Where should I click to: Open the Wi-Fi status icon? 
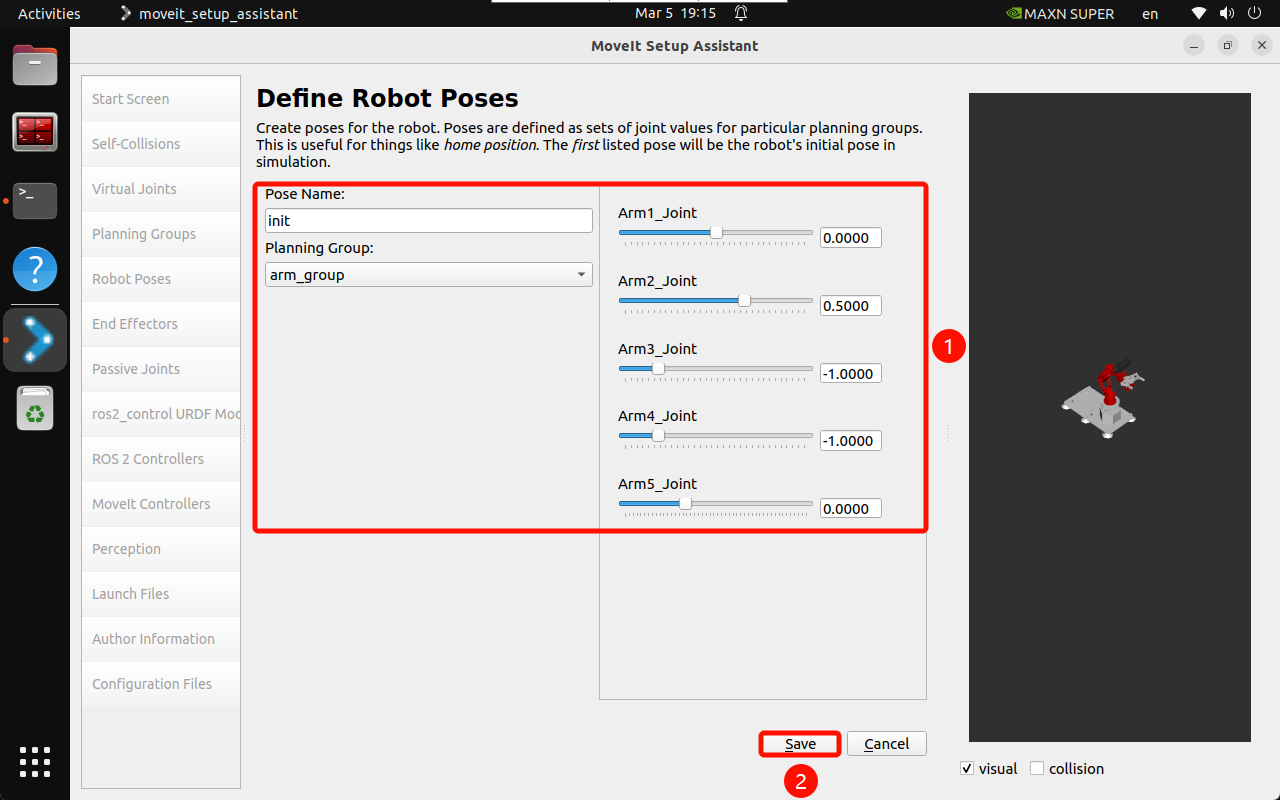(x=1199, y=14)
